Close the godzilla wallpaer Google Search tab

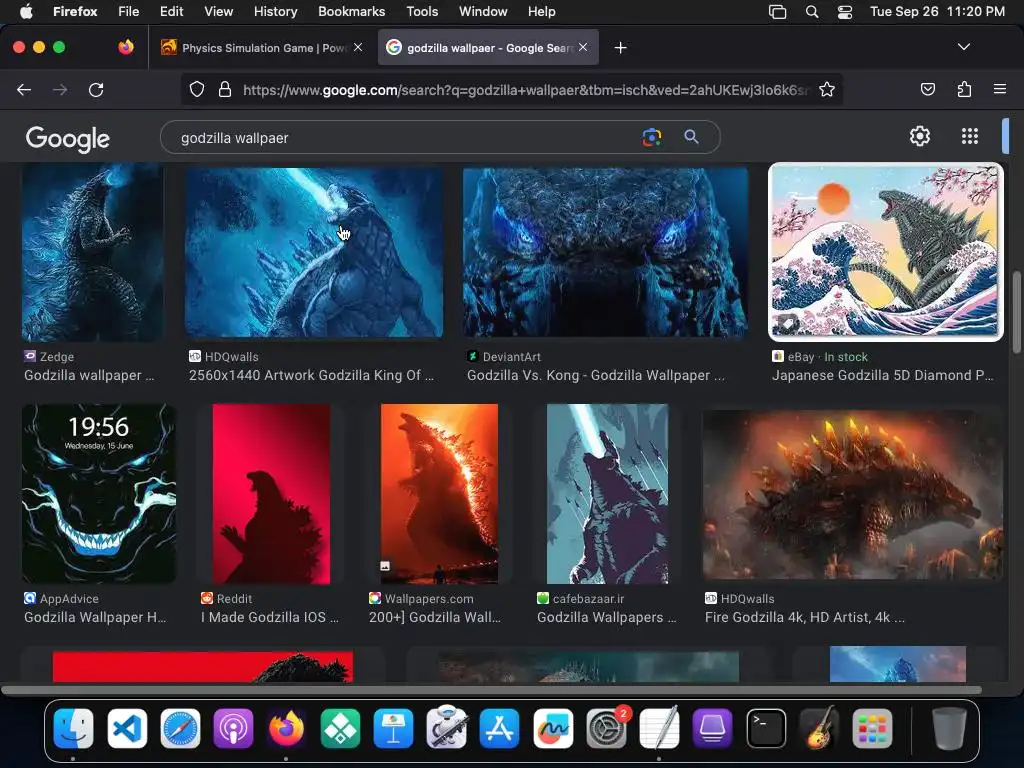(583, 47)
